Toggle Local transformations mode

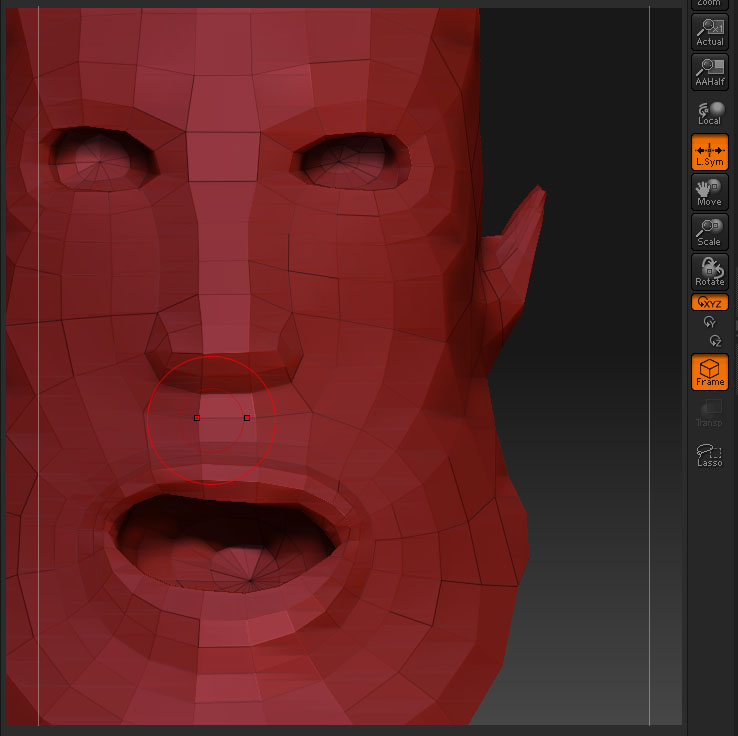(x=710, y=112)
